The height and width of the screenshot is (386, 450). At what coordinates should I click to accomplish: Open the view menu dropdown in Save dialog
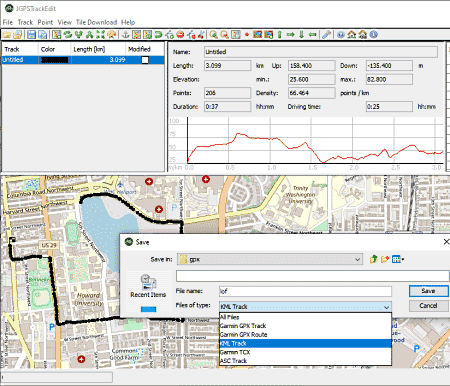pyautogui.click(x=398, y=259)
